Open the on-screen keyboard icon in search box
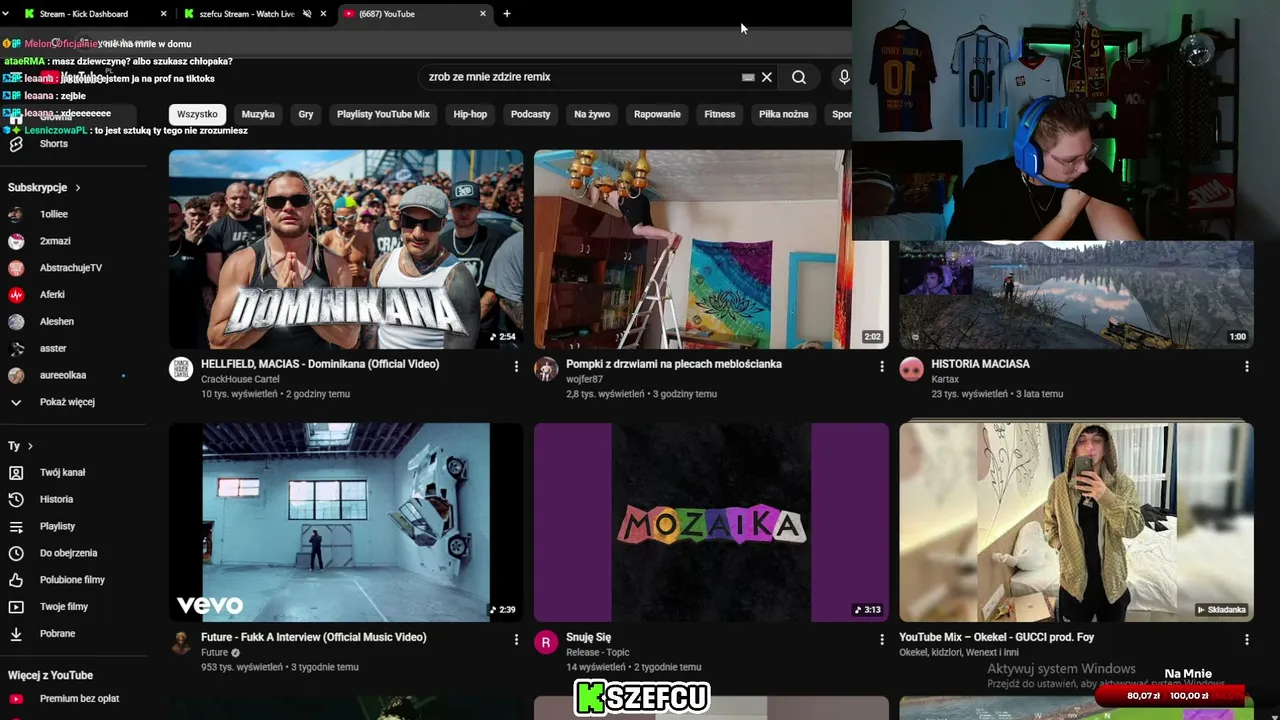1280x720 pixels. pyautogui.click(x=748, y=77)
